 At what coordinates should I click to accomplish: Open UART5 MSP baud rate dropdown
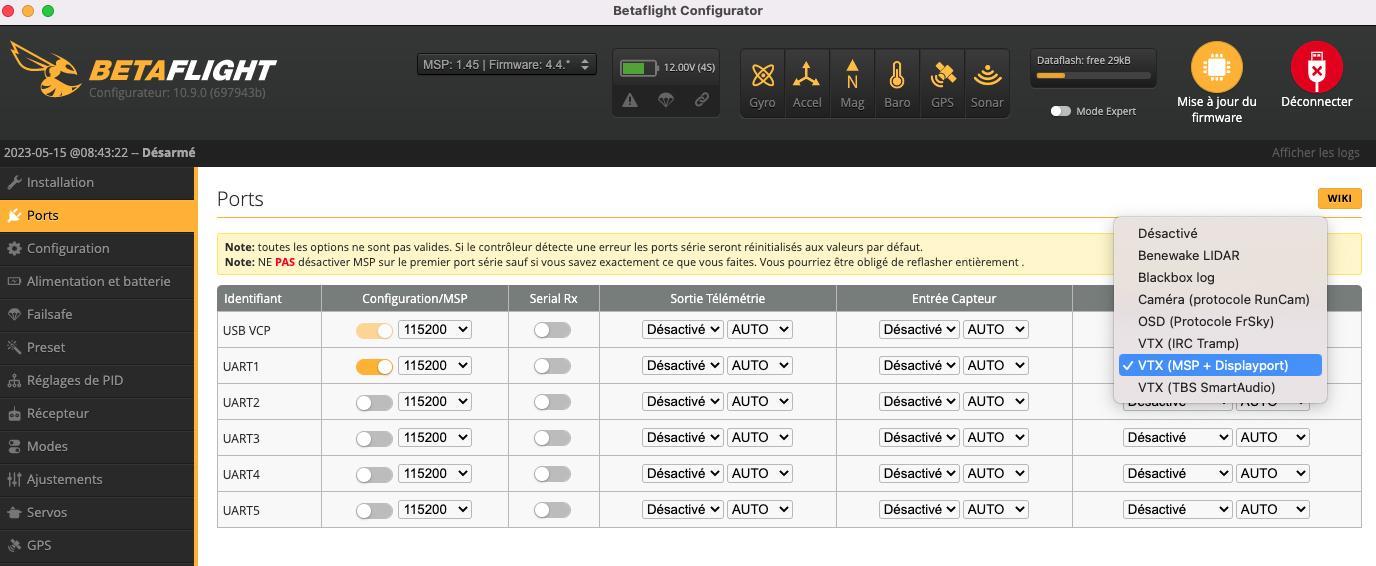click(x=435, y=509)
